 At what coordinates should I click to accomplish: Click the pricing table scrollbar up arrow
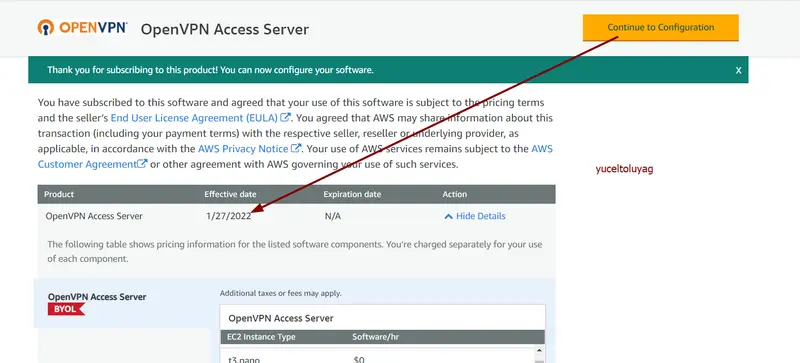click(x=540, y=351)
